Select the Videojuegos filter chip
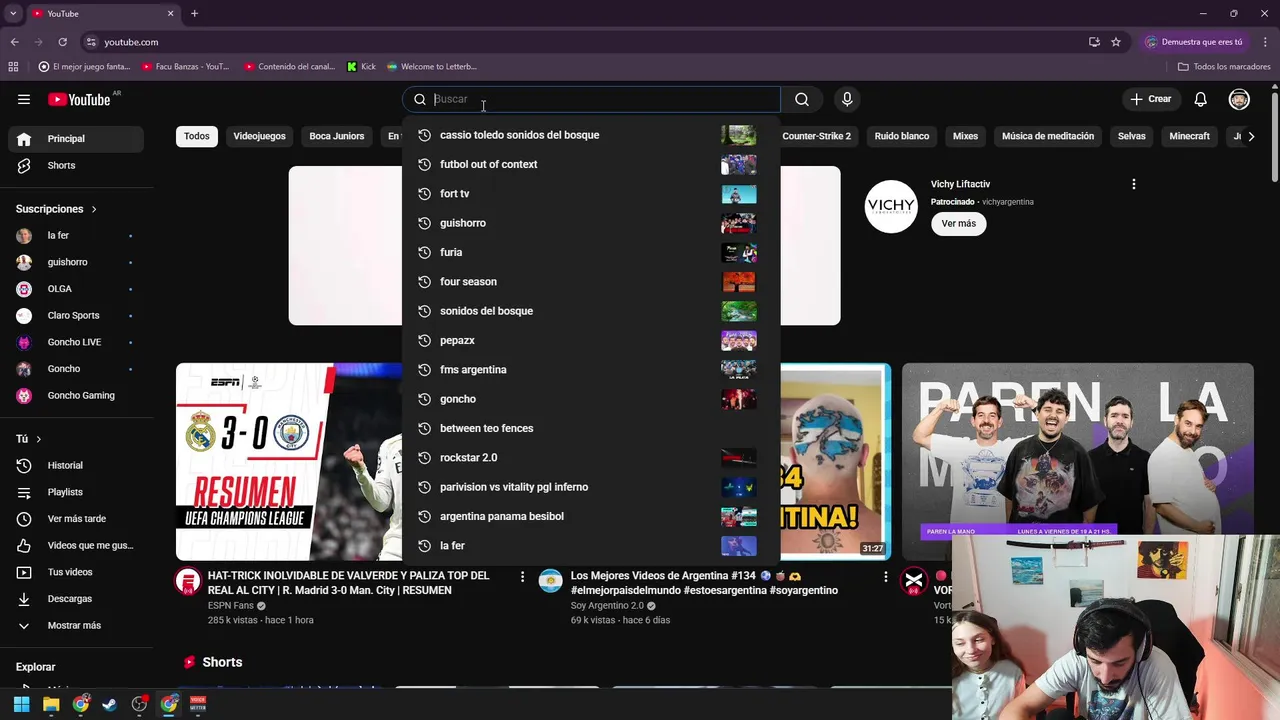The image size is (1280, 720). (259, 136)
